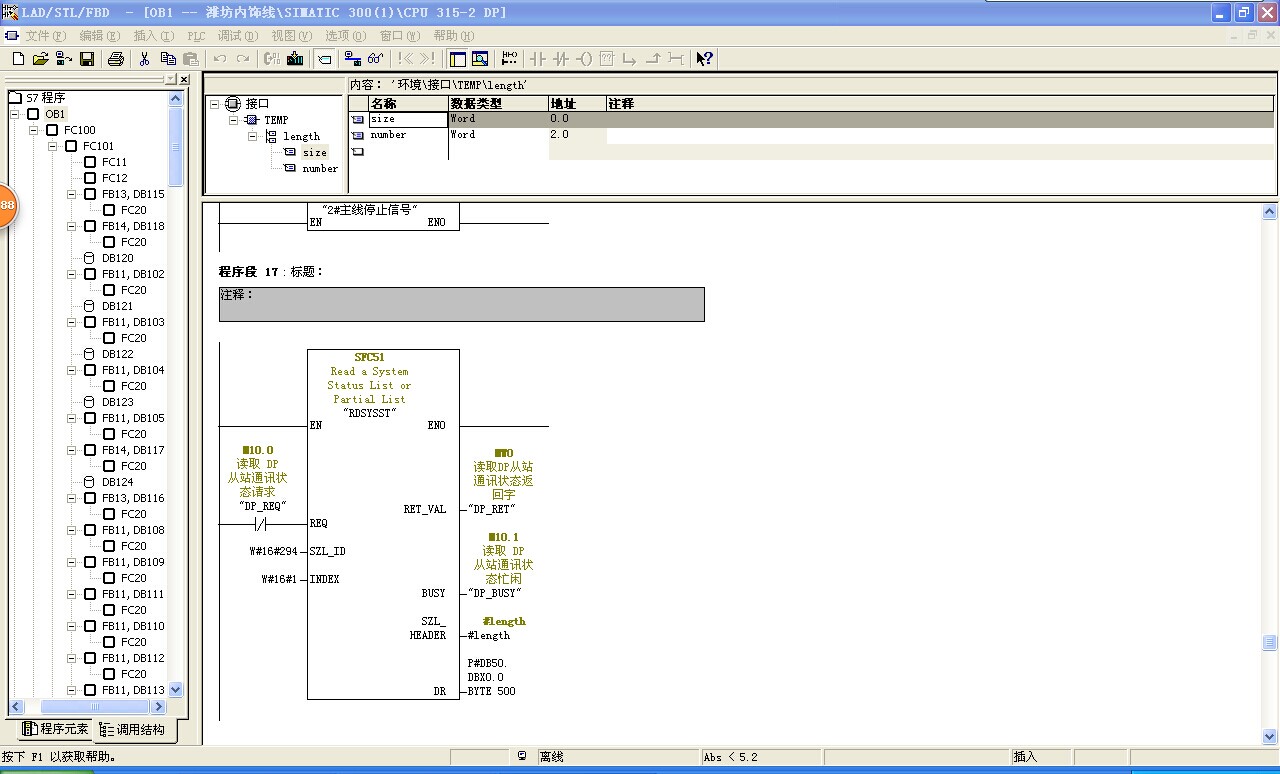1280x774 pixels.
Task: Insert a normally closed contact
Action: tap(561, 59)
